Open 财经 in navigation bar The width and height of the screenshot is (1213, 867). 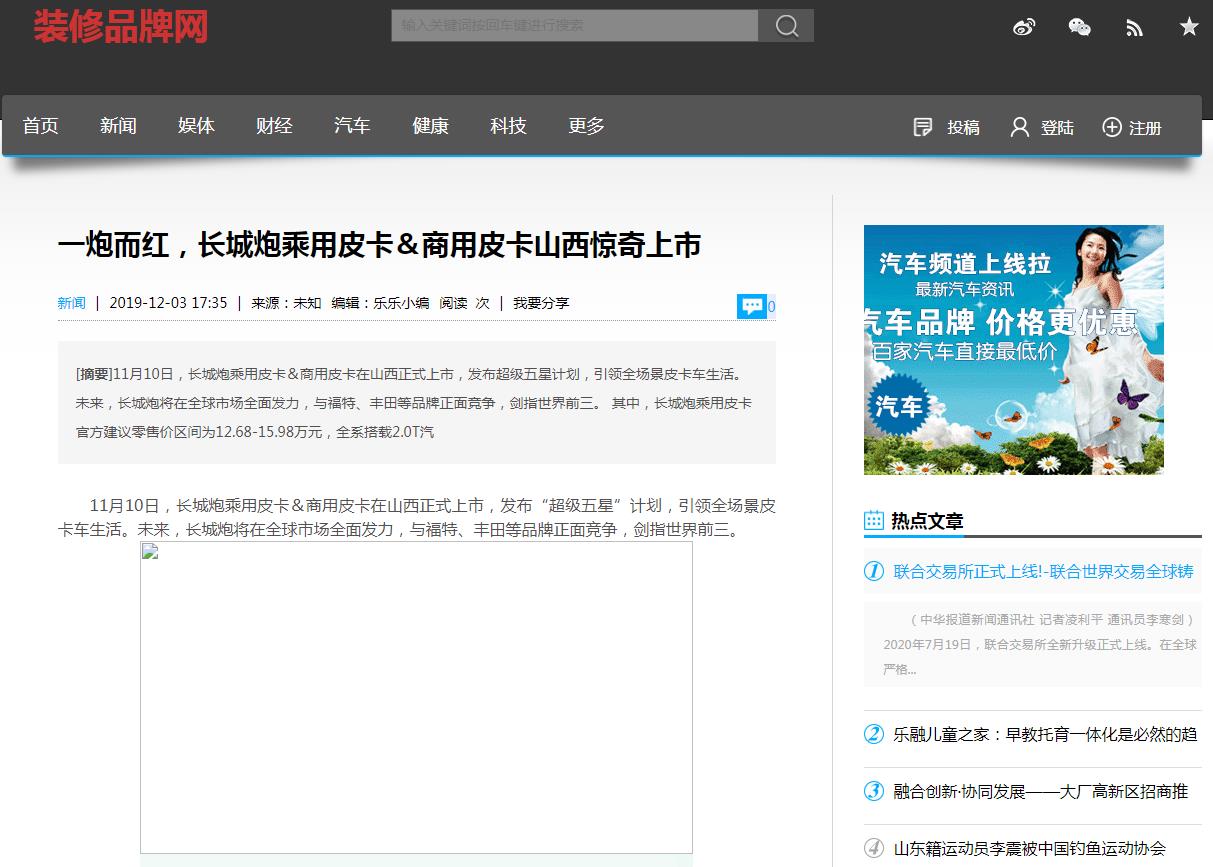[x=274, y=126]
